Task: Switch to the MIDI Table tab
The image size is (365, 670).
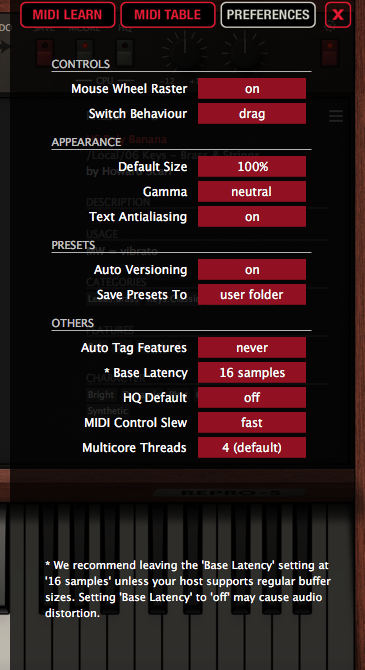Action: pyautogui.click(x=168, y=15)
